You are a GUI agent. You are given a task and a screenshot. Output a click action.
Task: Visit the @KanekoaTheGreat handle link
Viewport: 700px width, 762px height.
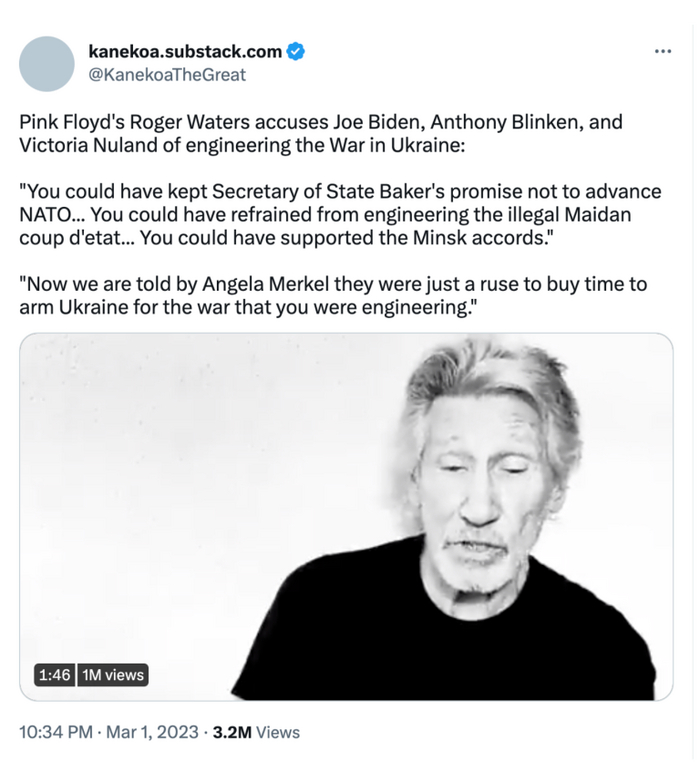click(x=167, y=74)
